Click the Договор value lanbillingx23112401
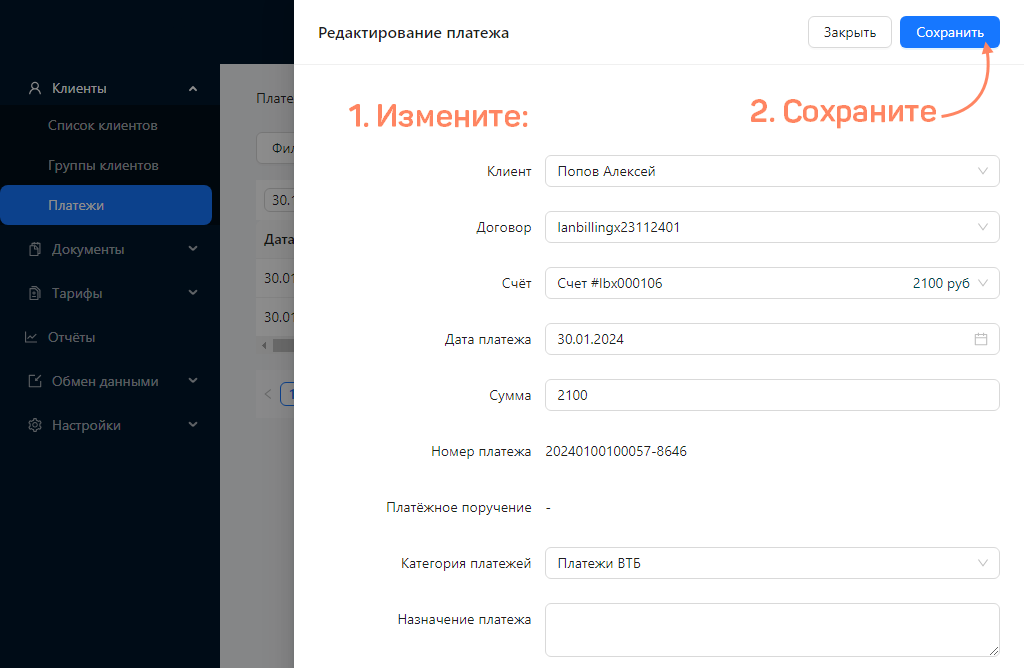1024x668 pixels. pos(618,227)
